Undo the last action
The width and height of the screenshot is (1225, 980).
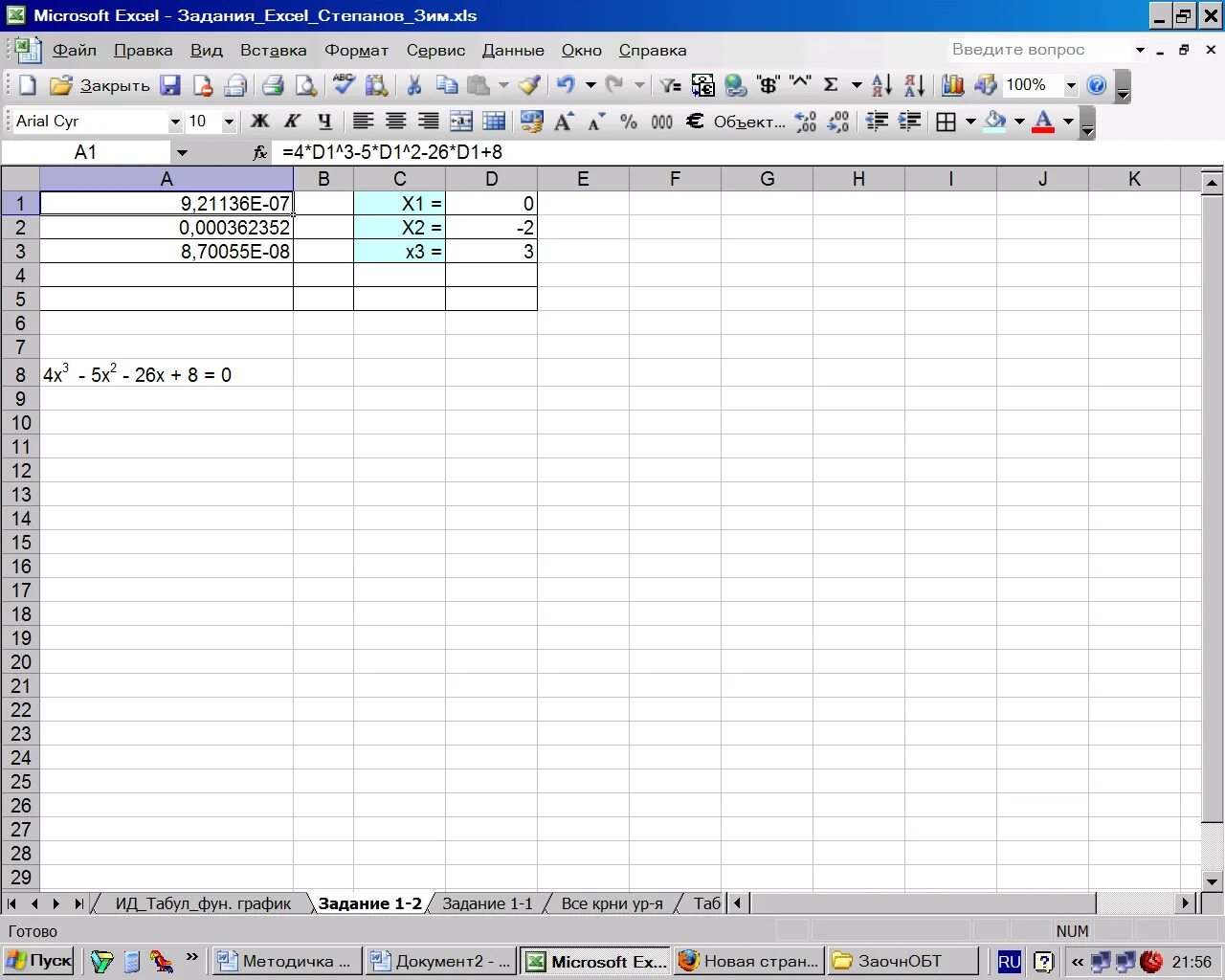click(x=567, y=85)
